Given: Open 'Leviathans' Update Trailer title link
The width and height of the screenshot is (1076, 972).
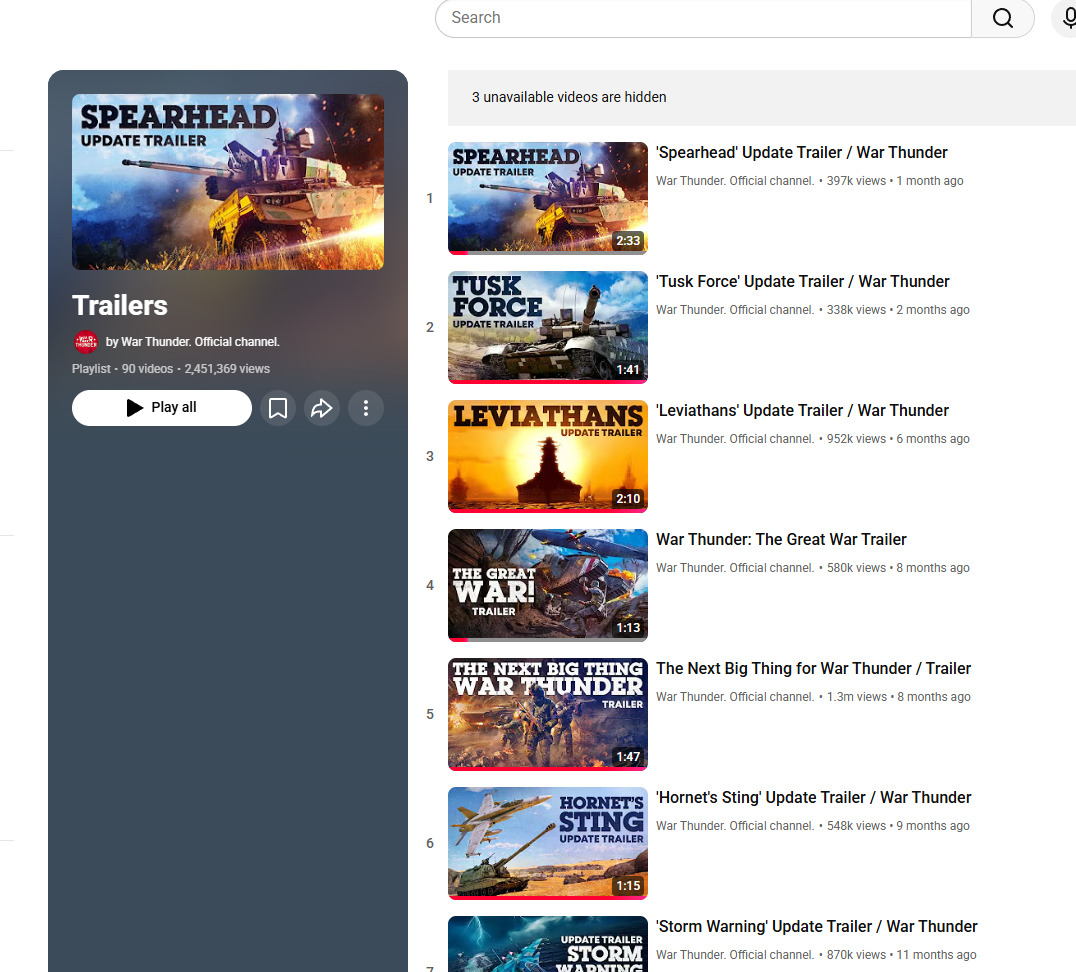Looking at the screenshot, I should pyautogui.click(x=802, y=411).
